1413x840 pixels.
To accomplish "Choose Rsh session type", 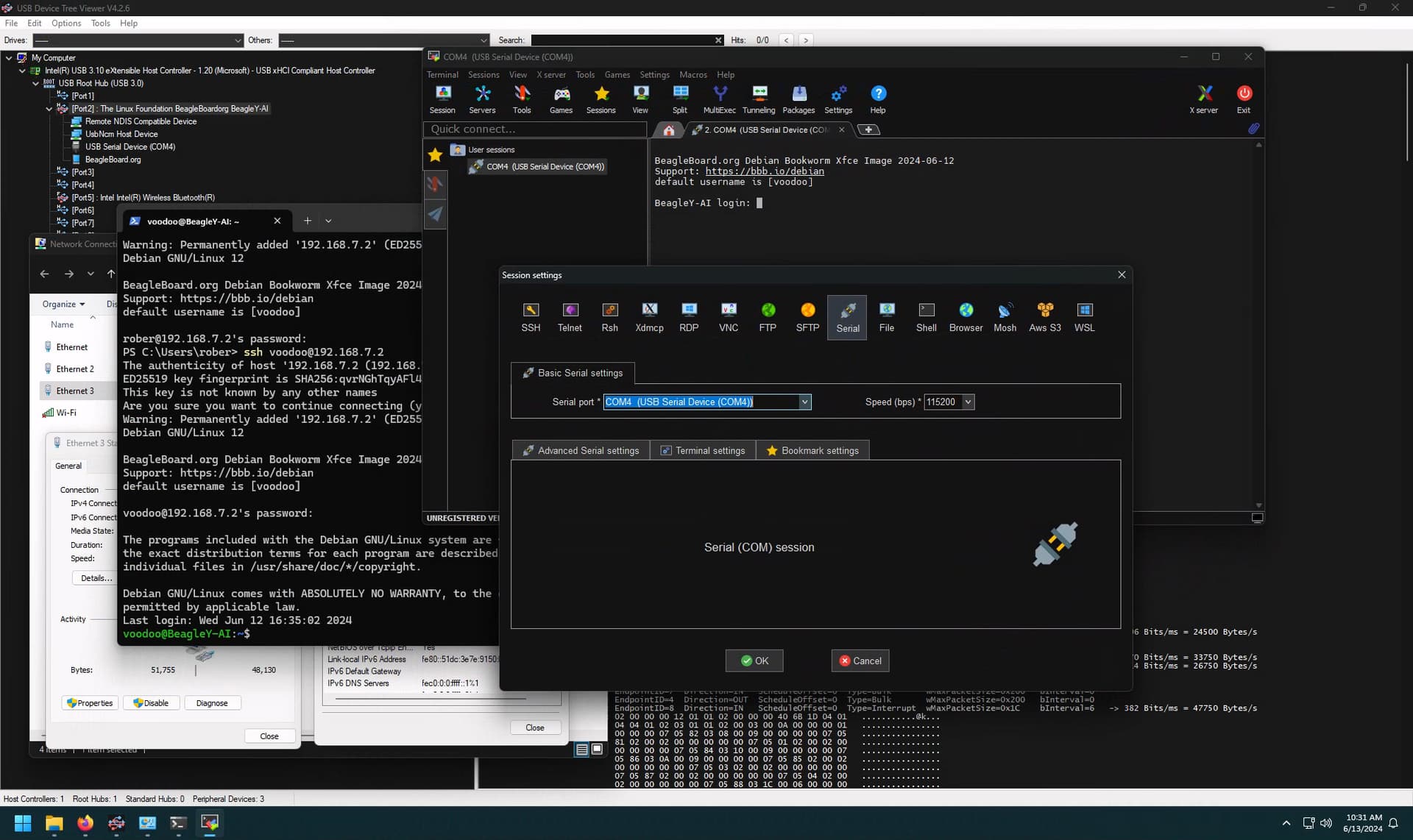I will point(609,317).
